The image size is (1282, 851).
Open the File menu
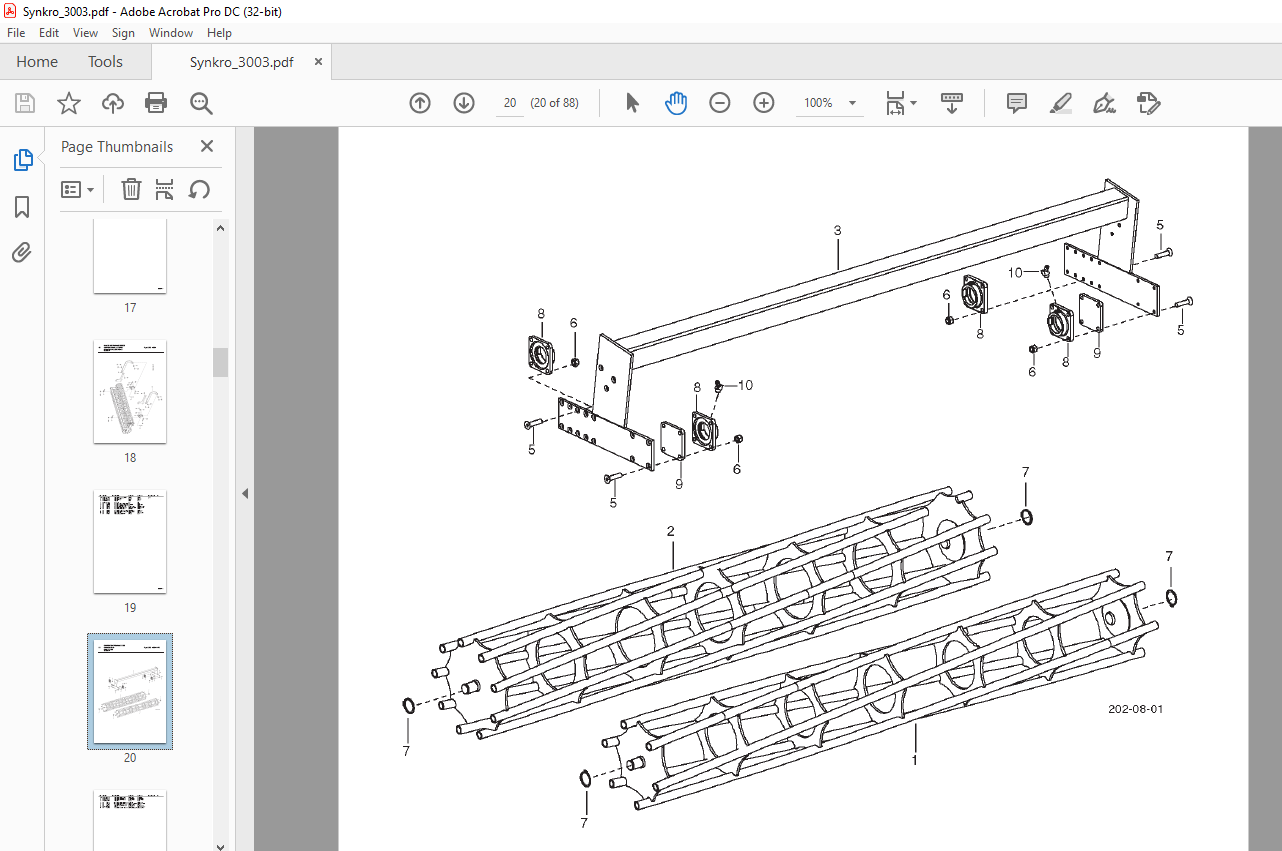tap(16, 33)
